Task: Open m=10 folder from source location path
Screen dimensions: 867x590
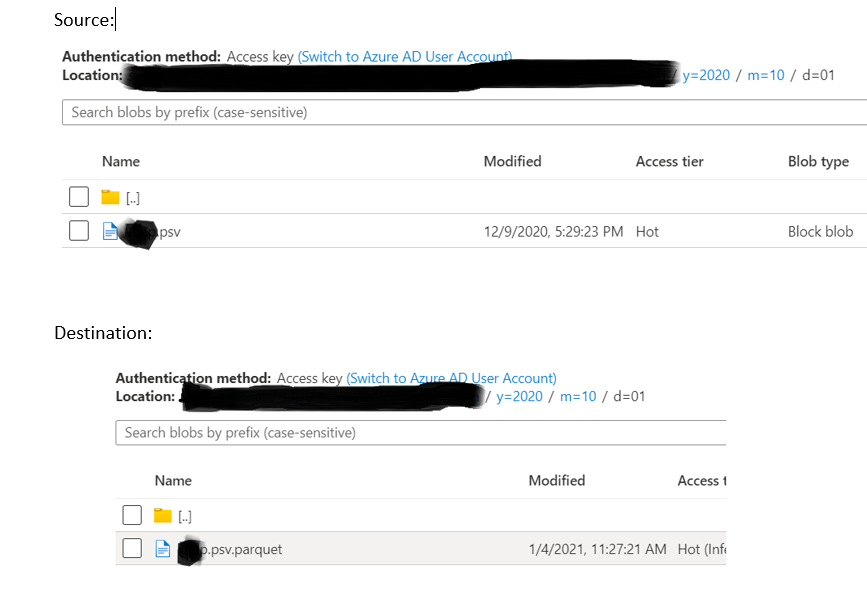Action: coord(766,74)
